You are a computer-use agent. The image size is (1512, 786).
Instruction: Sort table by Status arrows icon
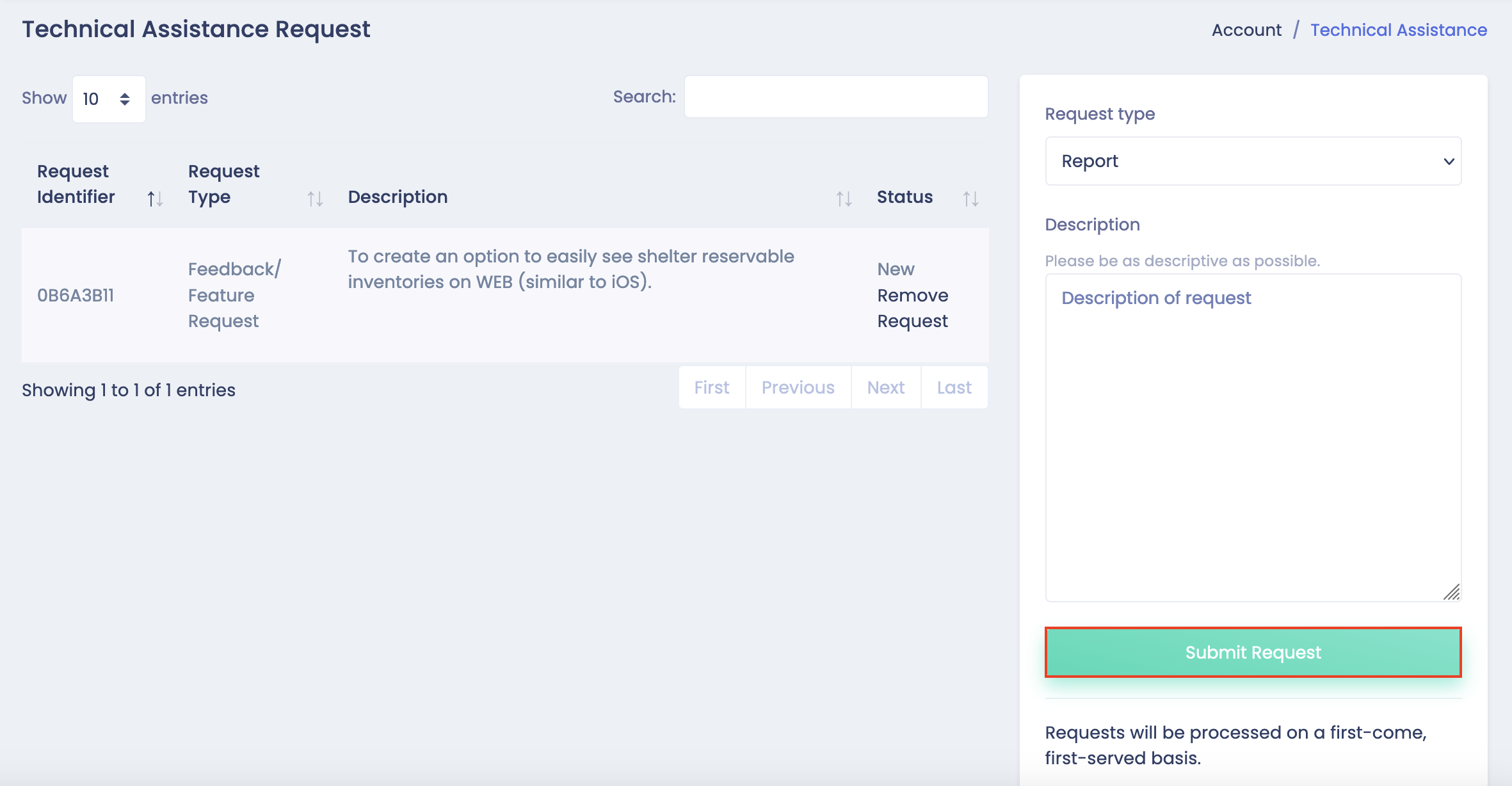point(970,199)
